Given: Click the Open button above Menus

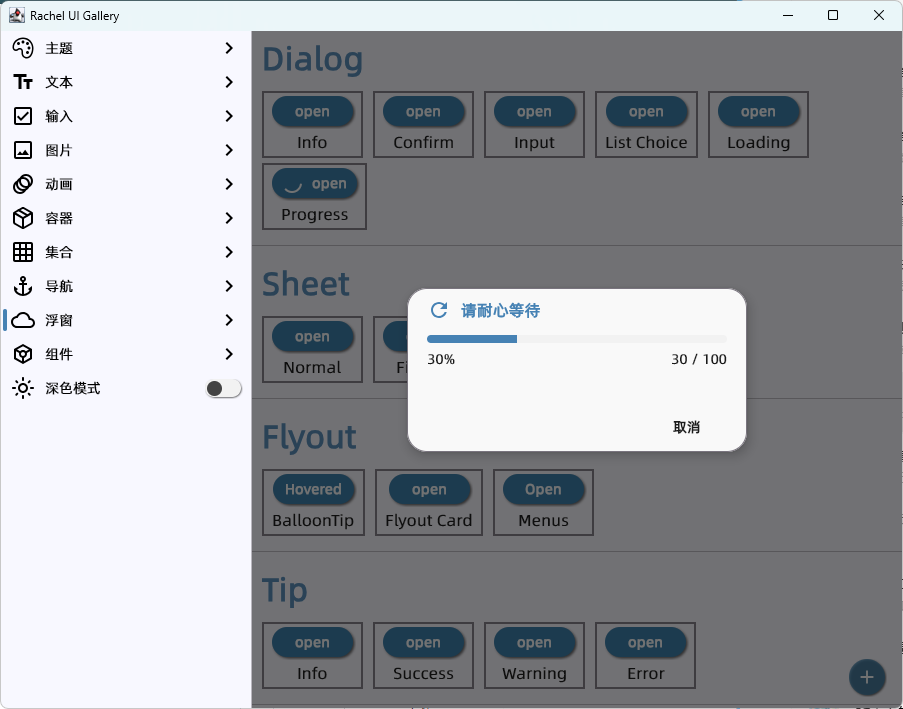Looking at the screenshot, I should tap(543, 490).
